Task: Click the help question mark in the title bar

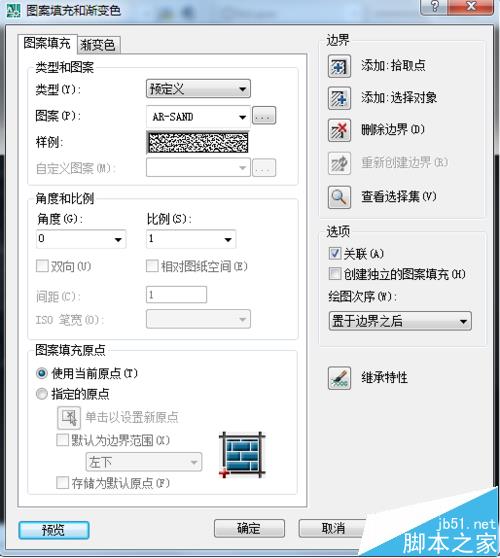Action: (434, 6)
